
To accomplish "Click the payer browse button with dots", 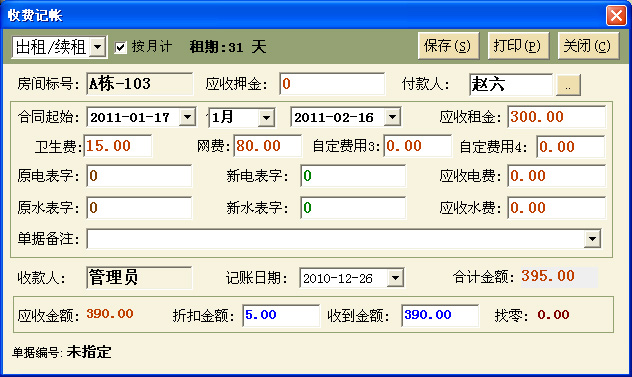I will 568,85.
